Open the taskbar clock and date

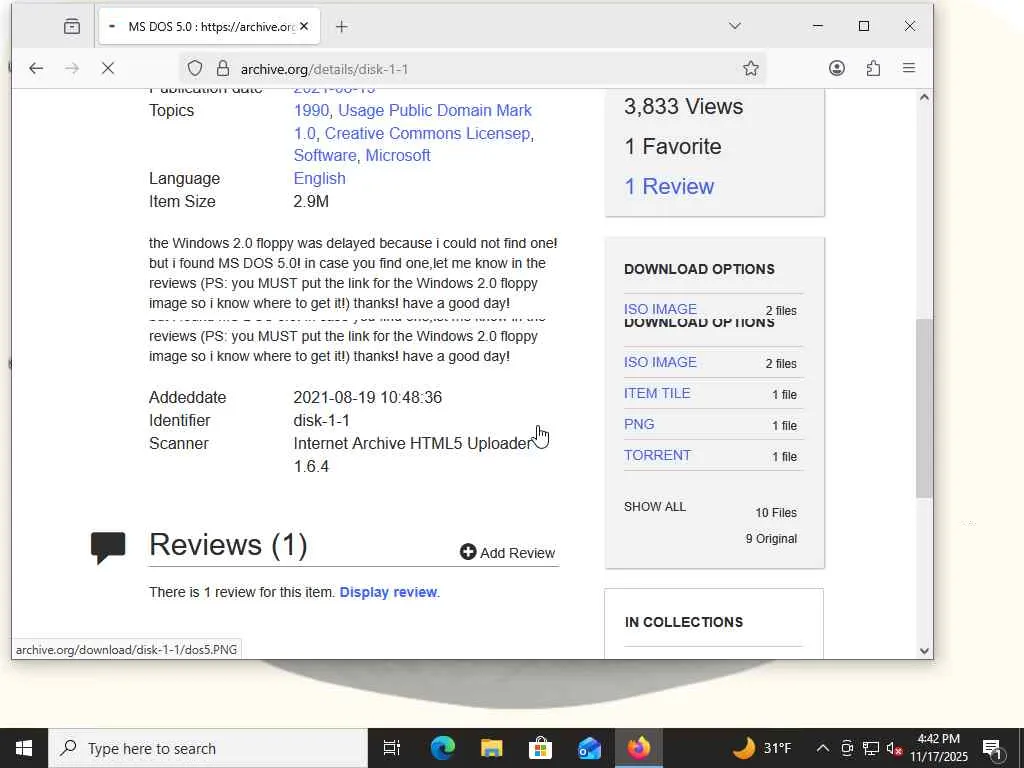pyautogui.click(x=938, y=748)
